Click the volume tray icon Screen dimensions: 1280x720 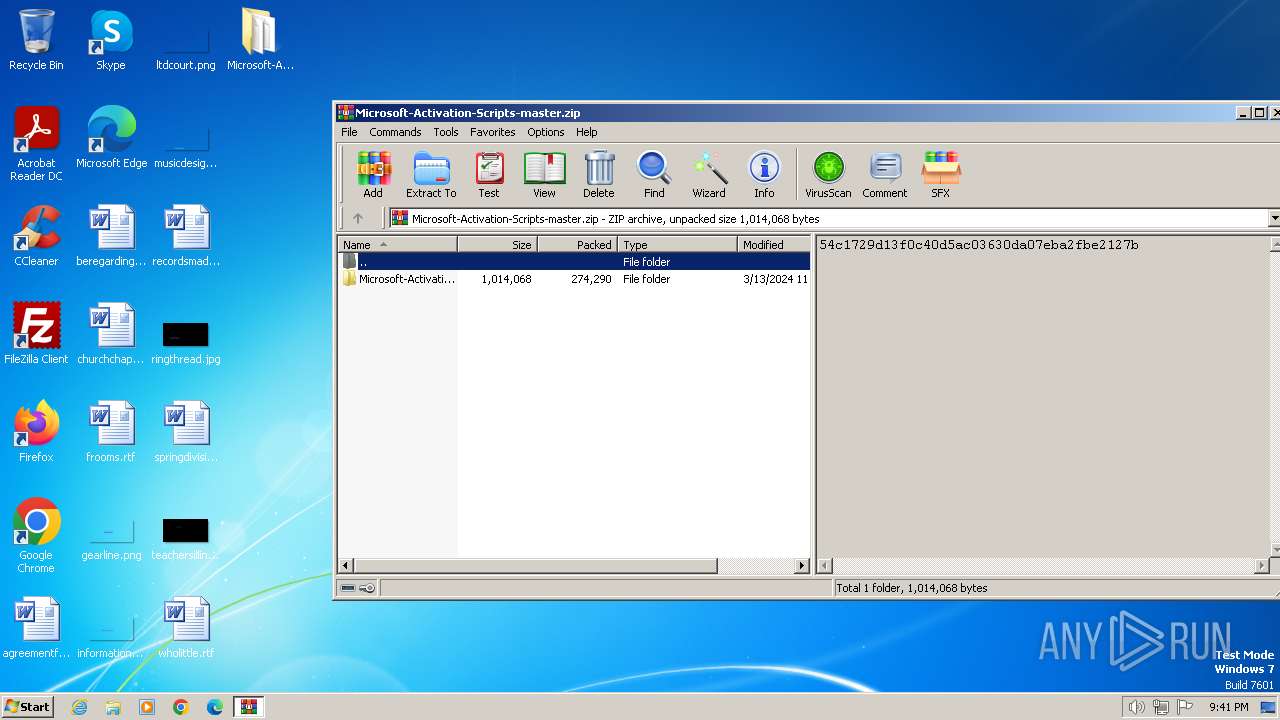(1136, 707)
